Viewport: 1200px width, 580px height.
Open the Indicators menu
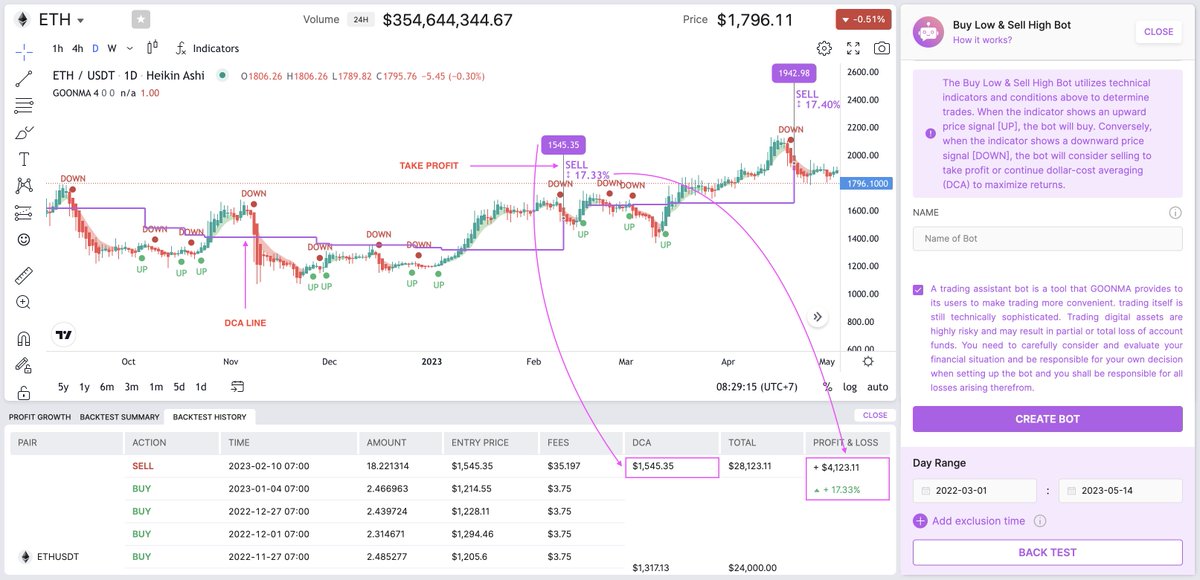click(207, 48)
